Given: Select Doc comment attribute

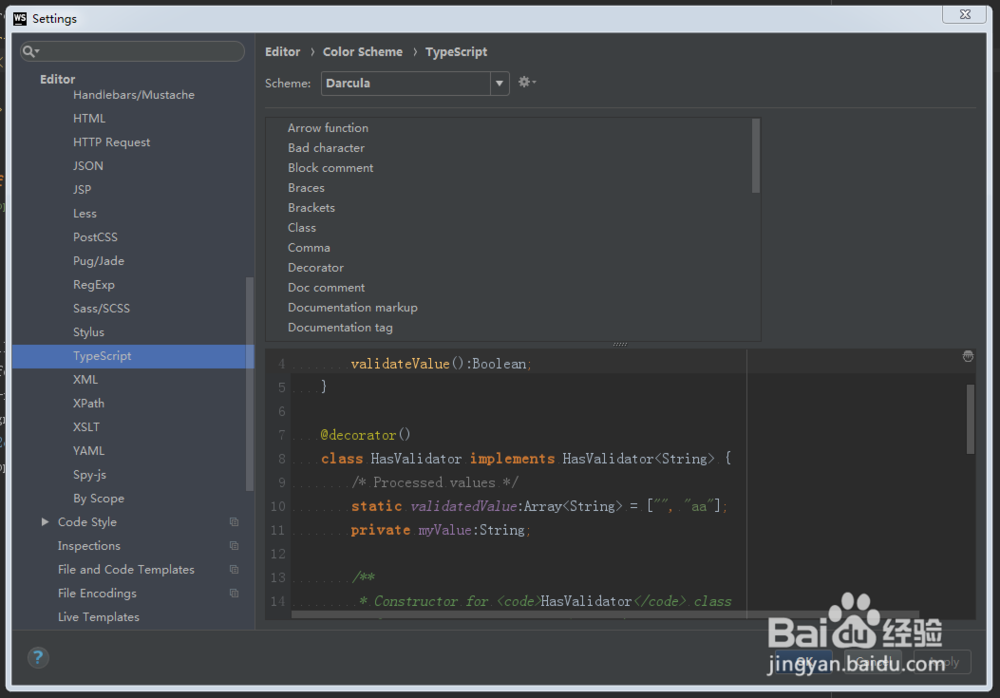Looking at the screenshot, I should click(x=326, y=287).
